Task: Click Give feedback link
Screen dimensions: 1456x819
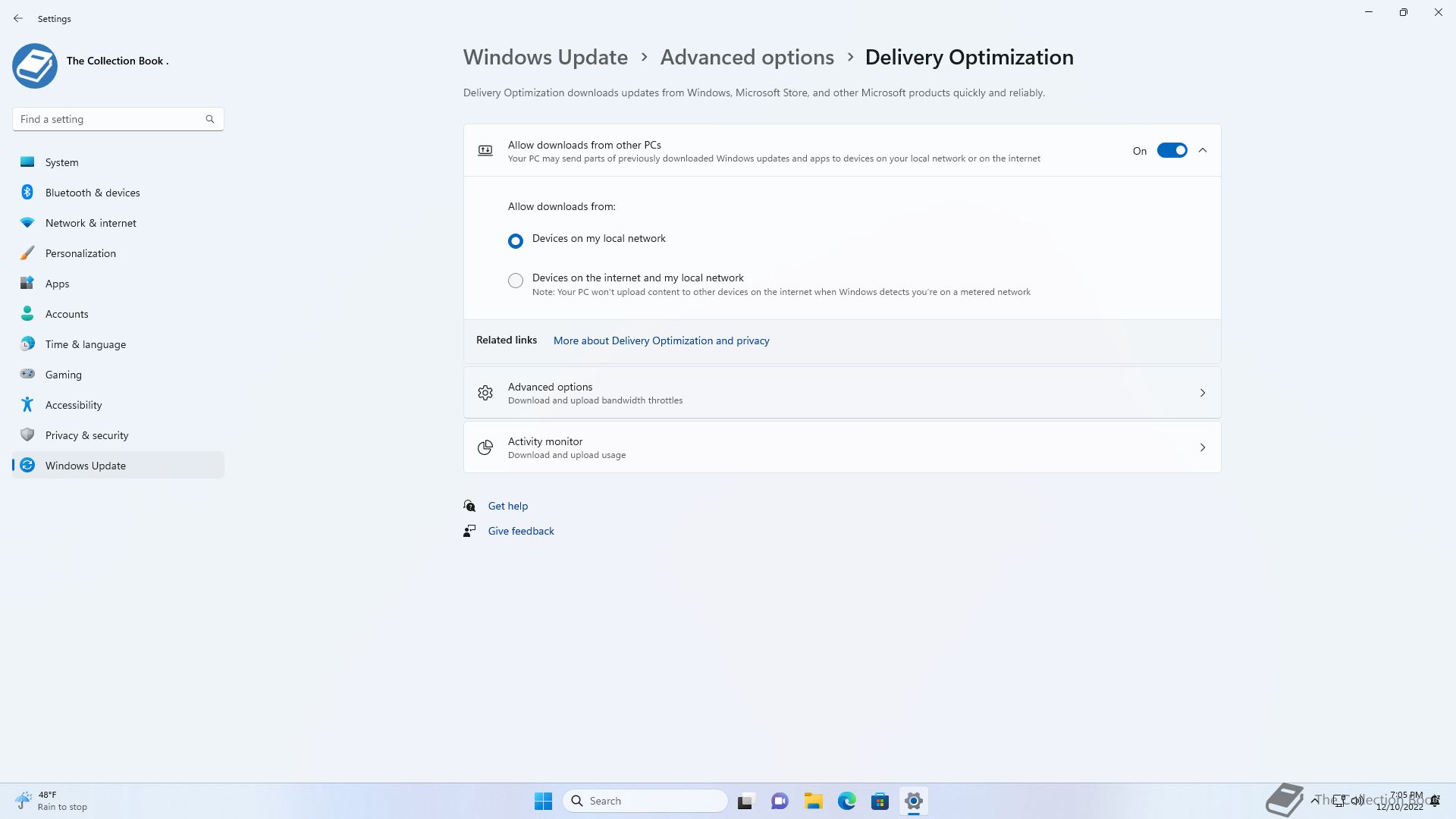Action: coord(521,531)
